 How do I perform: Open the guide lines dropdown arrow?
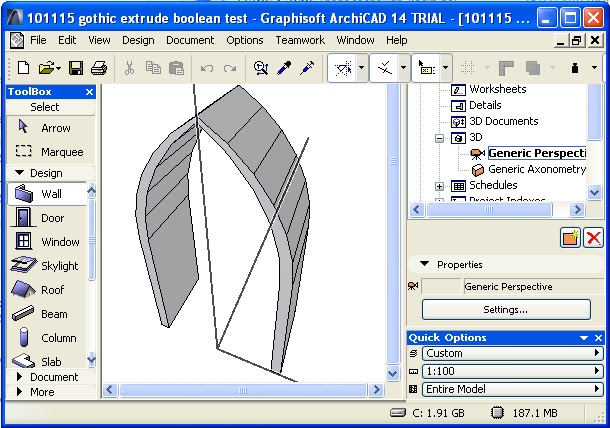coord(361,68)
